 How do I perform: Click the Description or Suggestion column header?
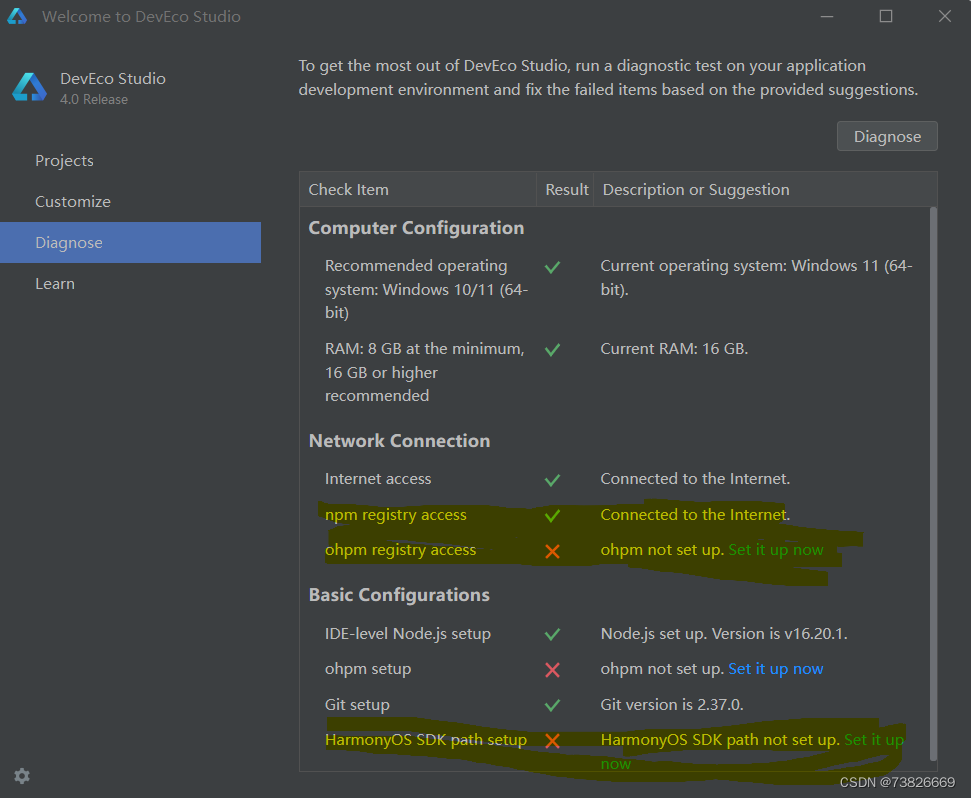tap(765, 189)
